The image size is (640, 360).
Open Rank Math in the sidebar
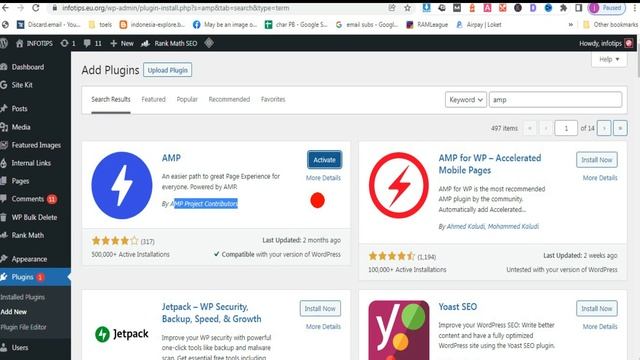27,235
